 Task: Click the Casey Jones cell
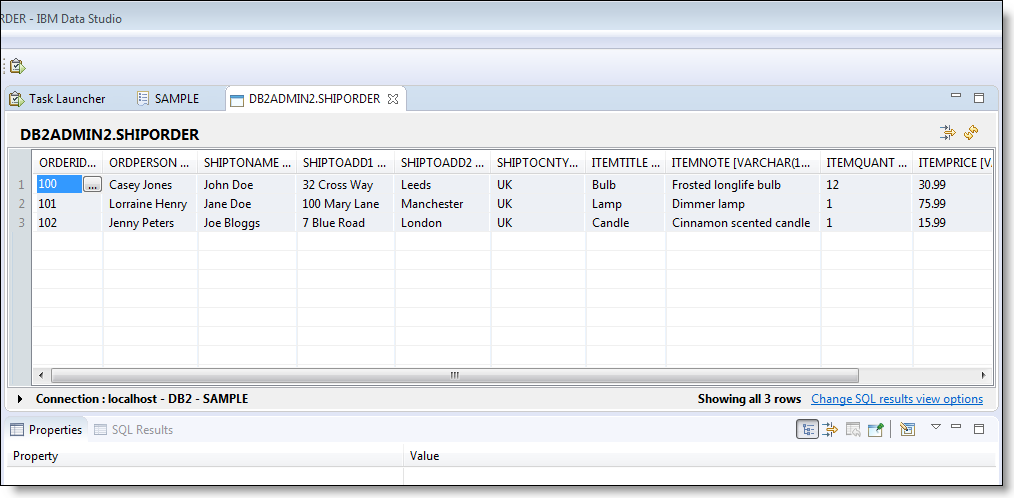[150, 185]
